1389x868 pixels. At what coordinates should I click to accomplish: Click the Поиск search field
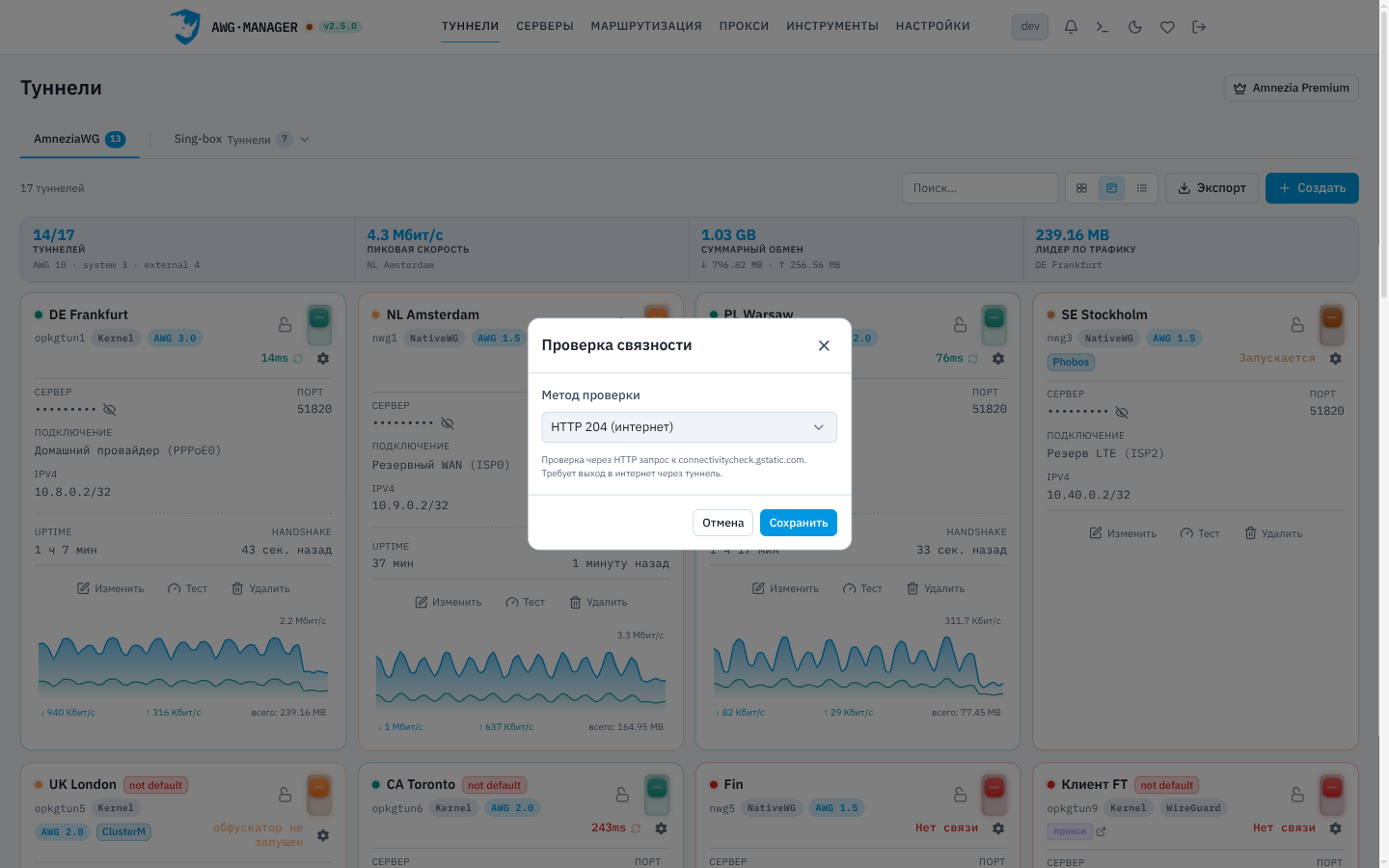coord(980,188)
